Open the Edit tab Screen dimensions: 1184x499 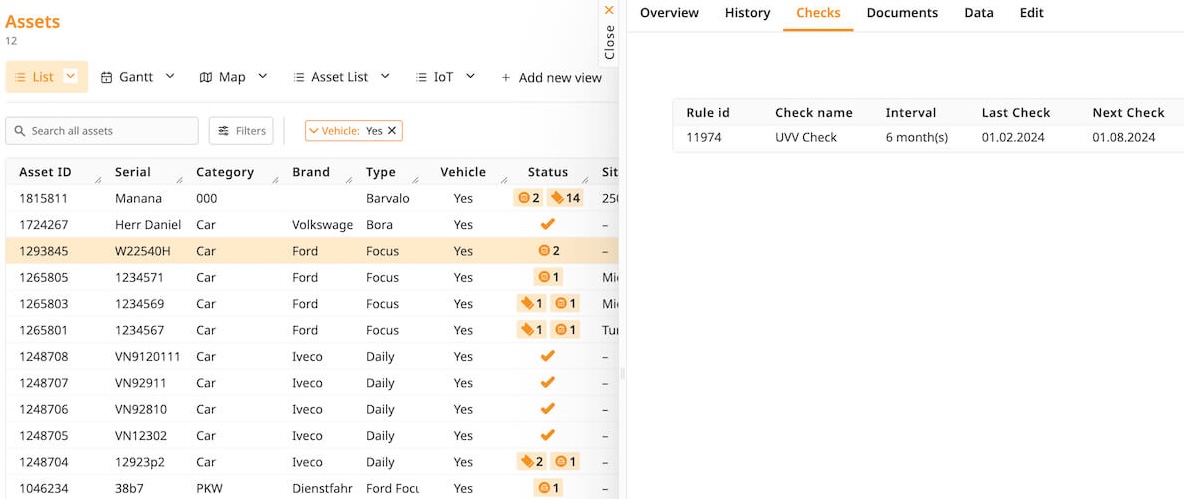pos(1031,13)
